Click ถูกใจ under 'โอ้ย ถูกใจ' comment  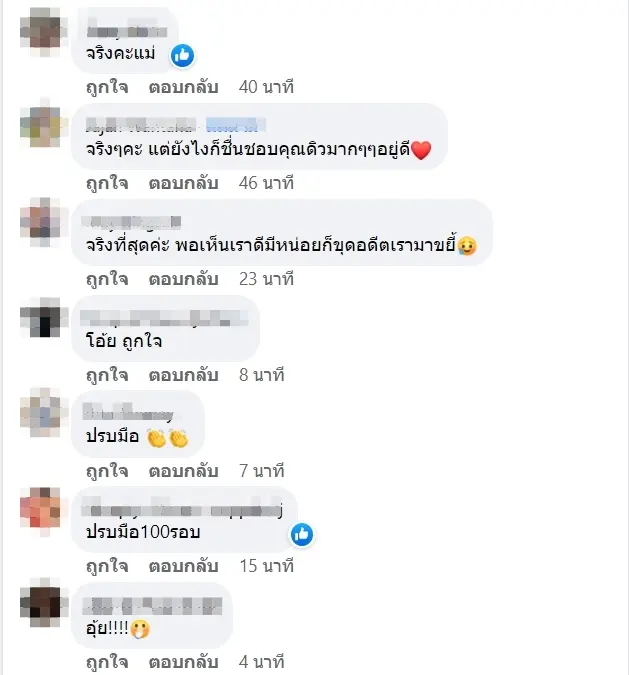[107, 375]
